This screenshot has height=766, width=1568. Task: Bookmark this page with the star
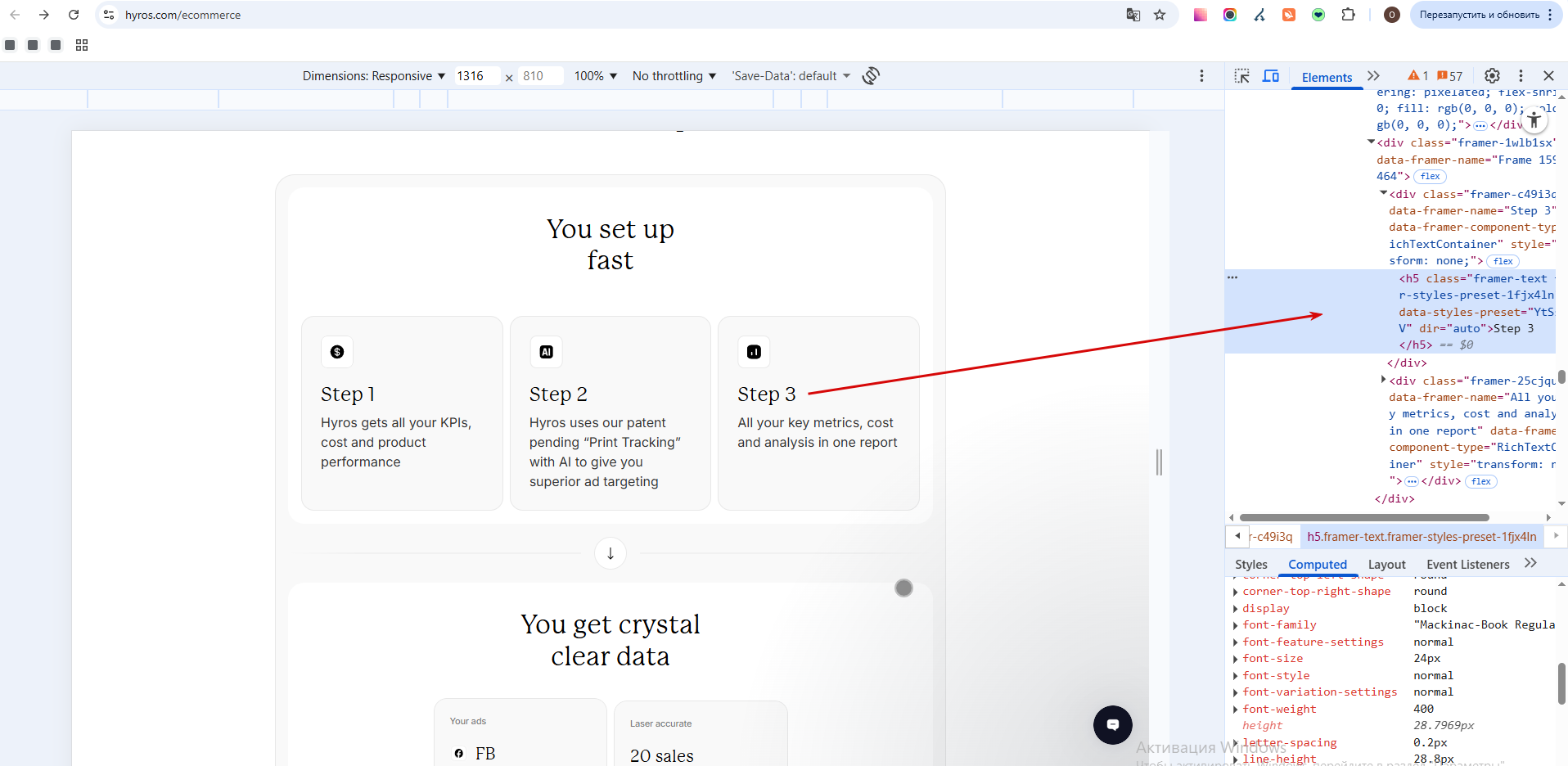click(x=1160, y=15)
